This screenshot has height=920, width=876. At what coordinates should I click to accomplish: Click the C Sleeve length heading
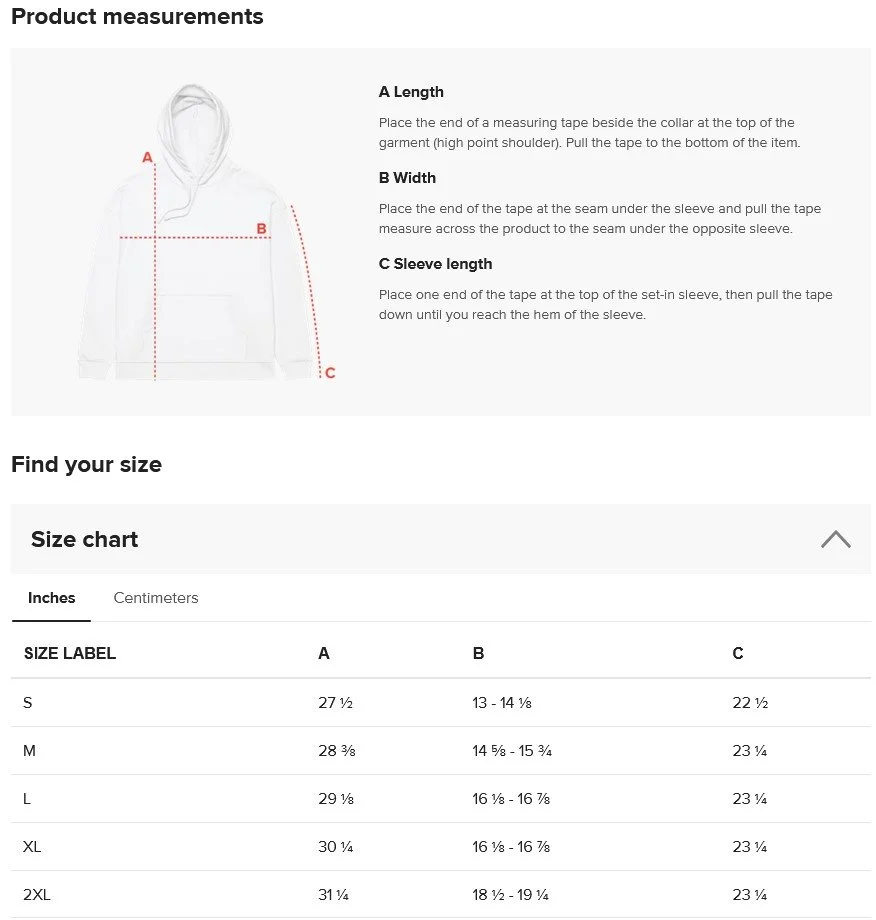click(435, 264)
